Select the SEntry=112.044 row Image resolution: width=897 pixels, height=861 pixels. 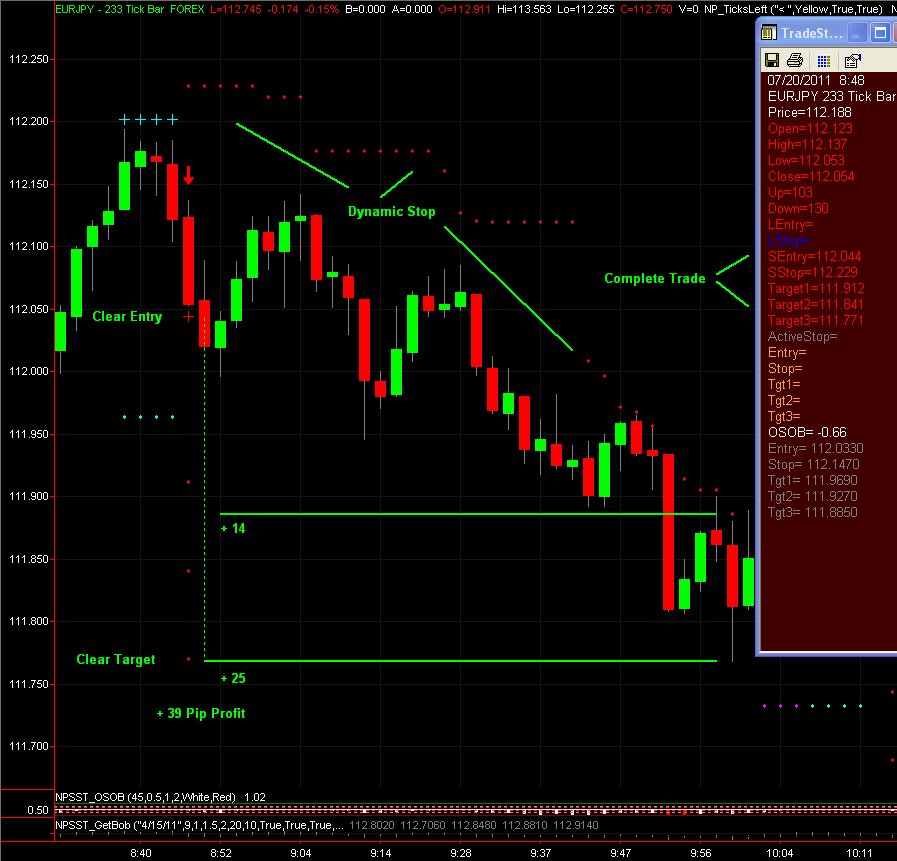coord(815,256)
